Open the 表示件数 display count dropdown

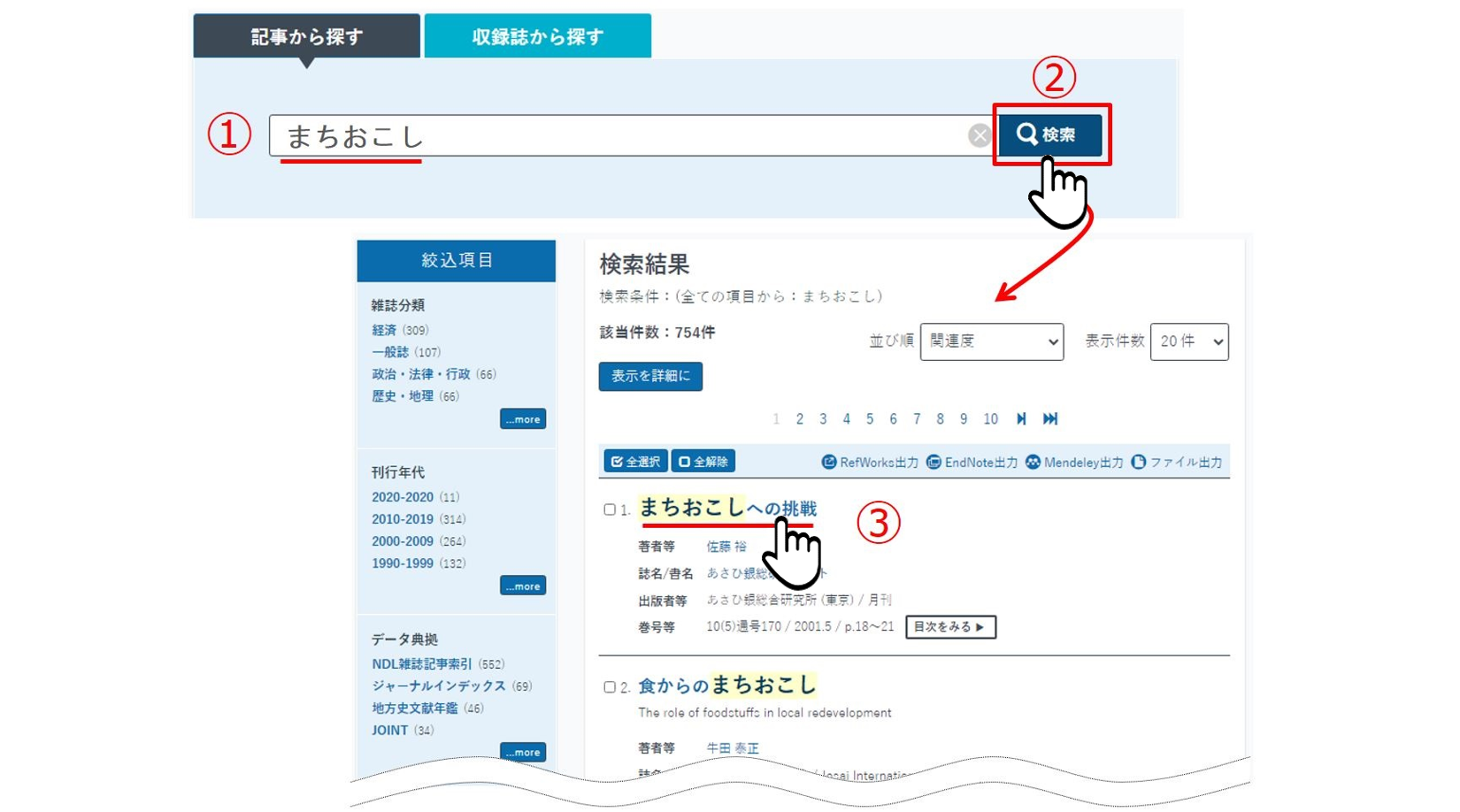click(1188, 341)
